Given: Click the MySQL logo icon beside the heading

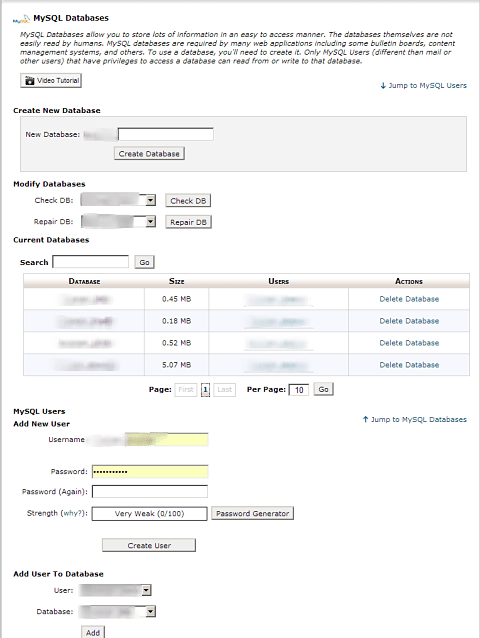Looking at the screenshot, I should tap(22, 18).
